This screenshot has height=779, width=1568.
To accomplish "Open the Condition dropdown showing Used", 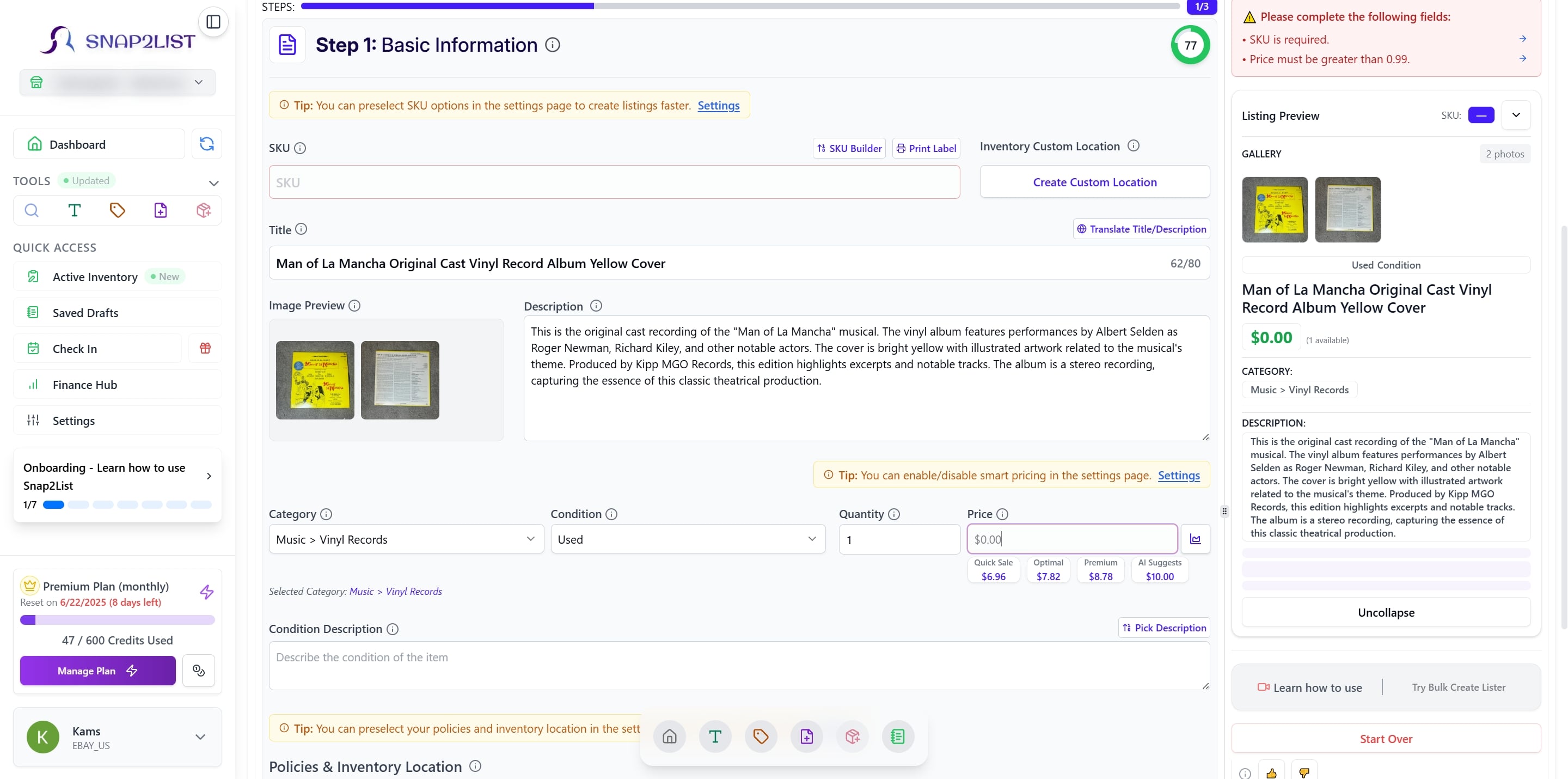I will coord(687,539).
